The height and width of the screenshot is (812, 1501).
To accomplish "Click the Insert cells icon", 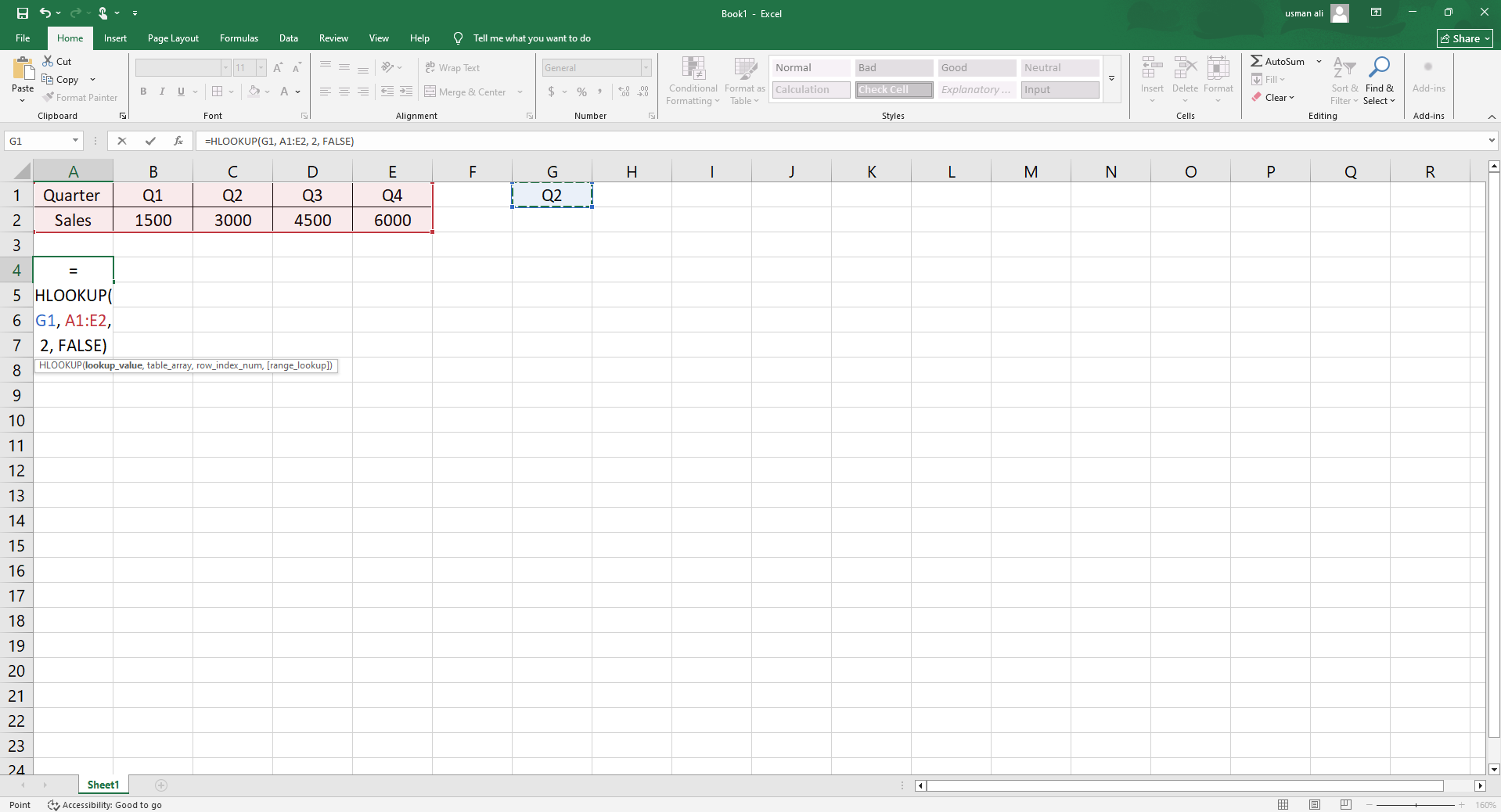I will pyautogui.click(x=1152, y=69).
